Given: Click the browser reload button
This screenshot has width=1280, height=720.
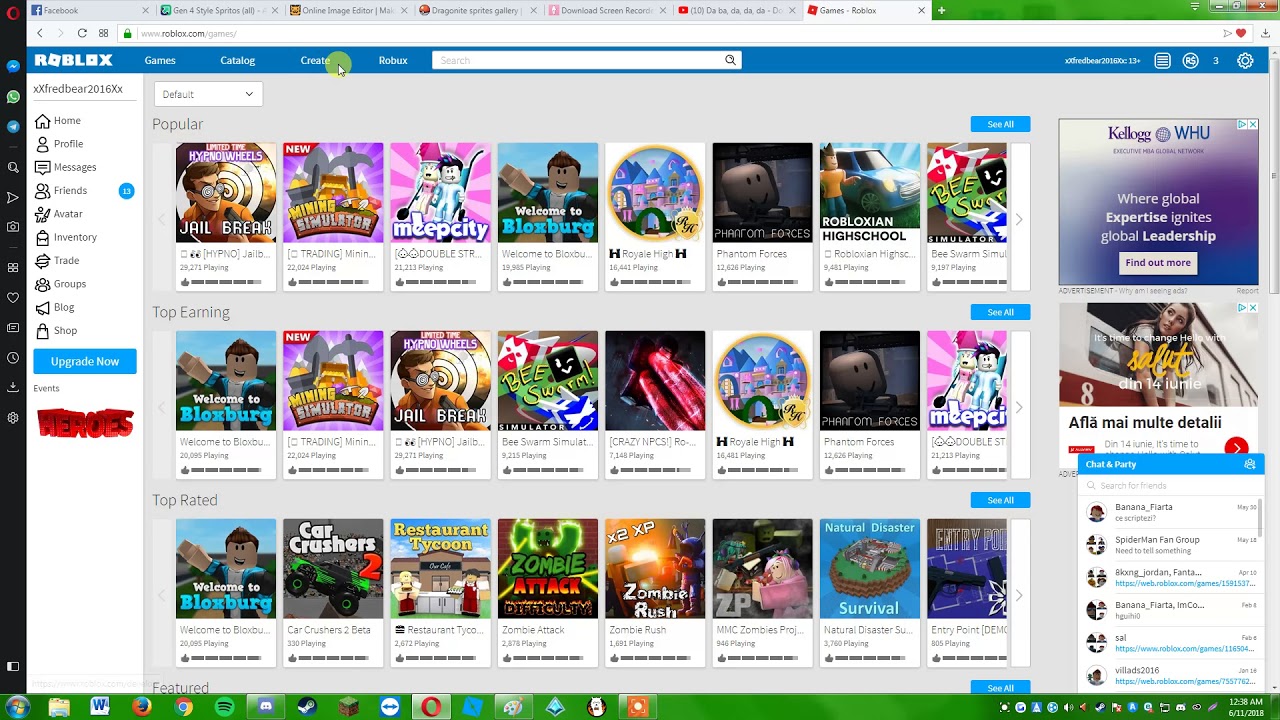Looking at the screenshot, I should tap(82, 33).
